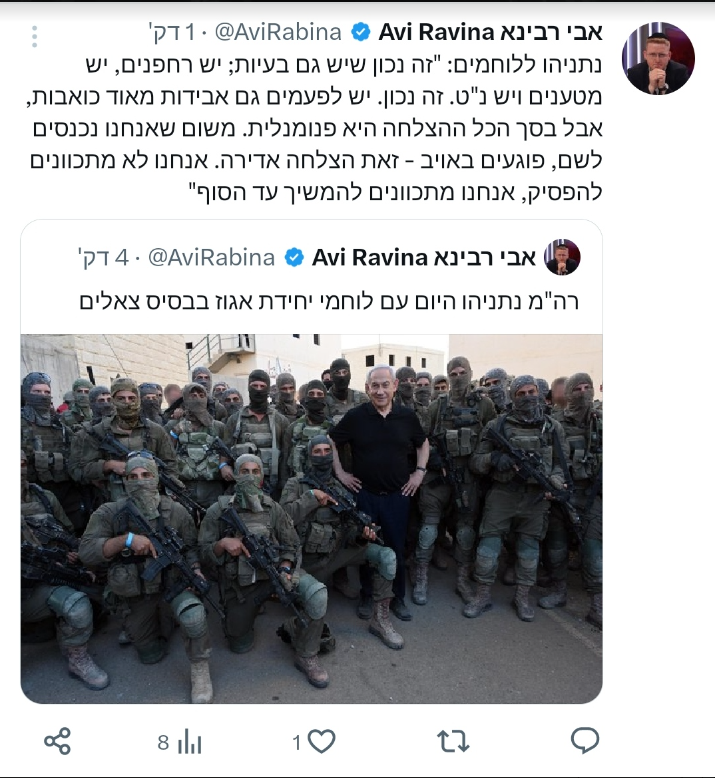Open the @AviRabina handle in quoted tweet

point(211,258)
